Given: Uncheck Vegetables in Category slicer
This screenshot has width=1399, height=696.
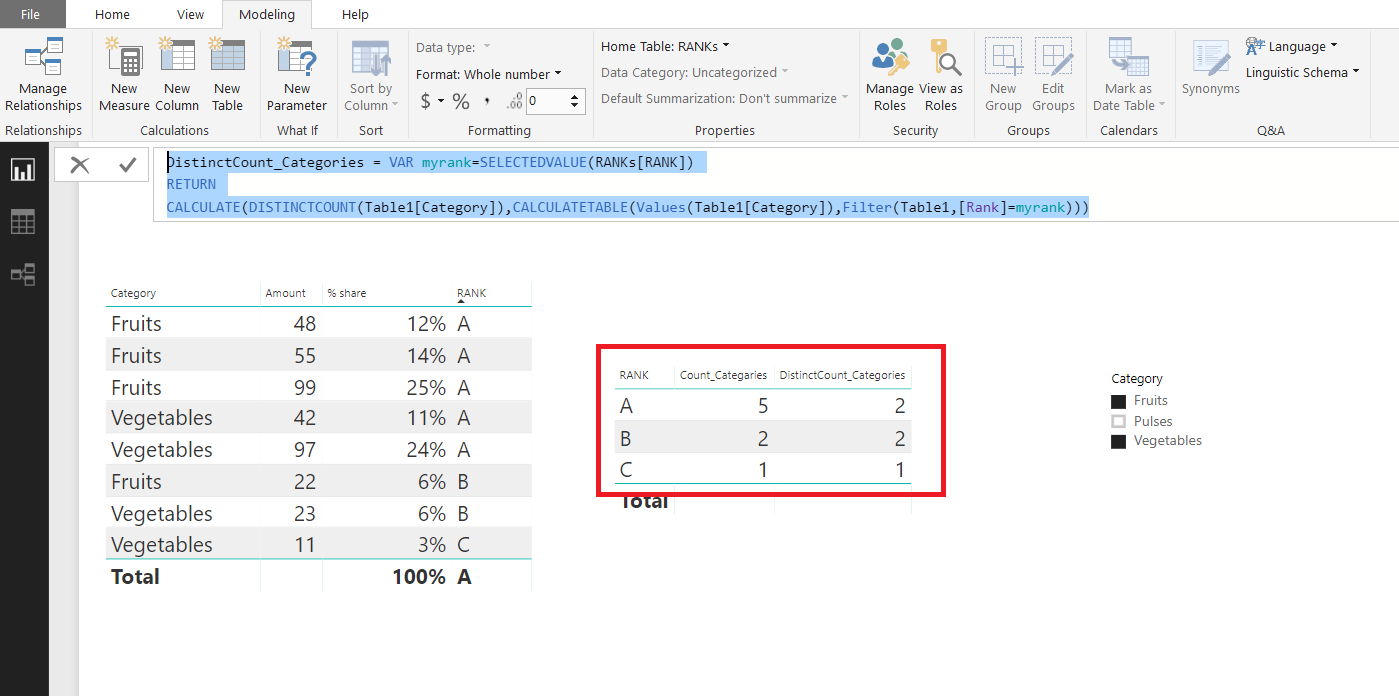Looking at the screenshot, I should point(1118,441).
